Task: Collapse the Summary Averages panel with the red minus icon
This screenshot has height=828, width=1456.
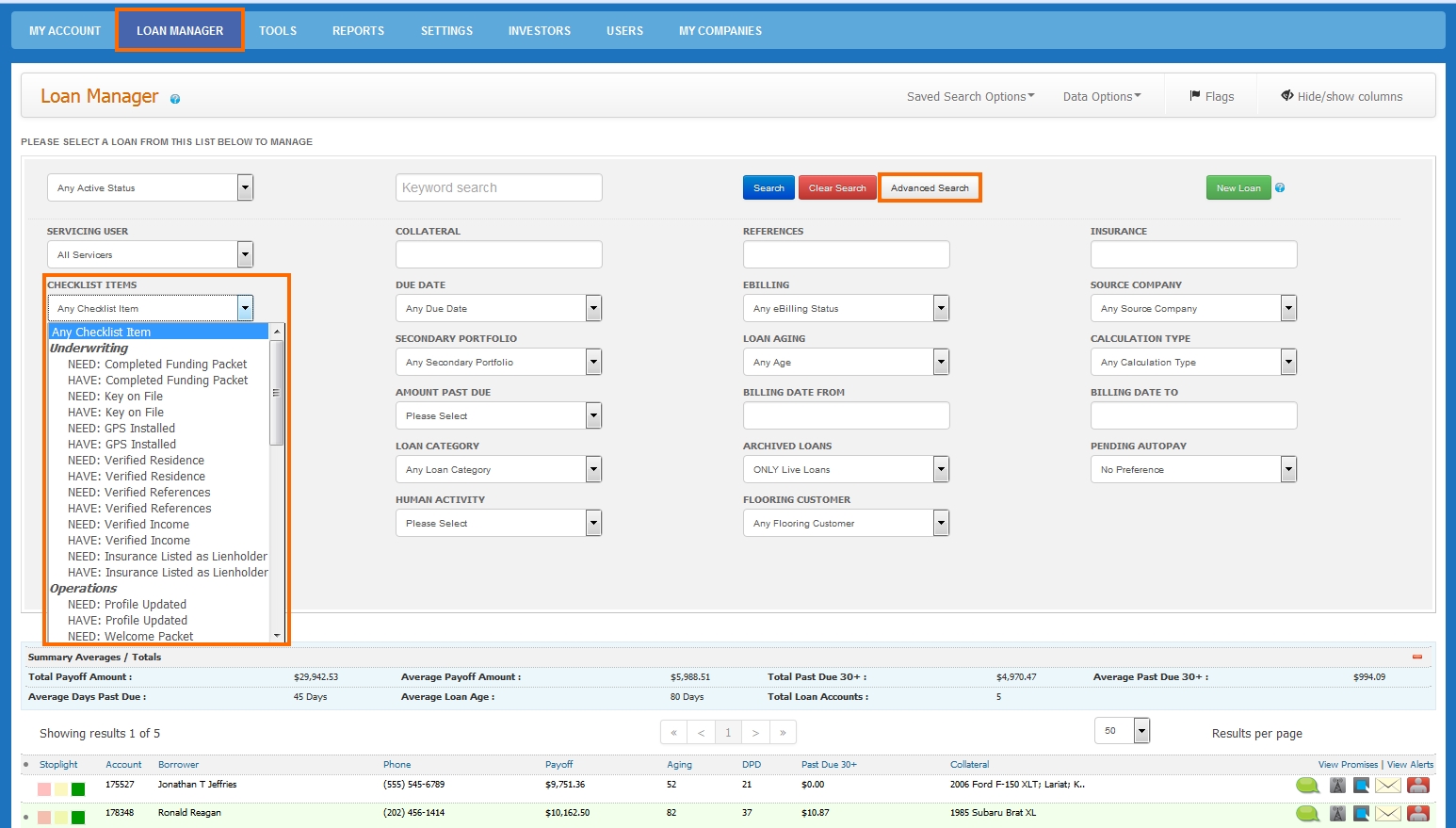Action: 1417,657
